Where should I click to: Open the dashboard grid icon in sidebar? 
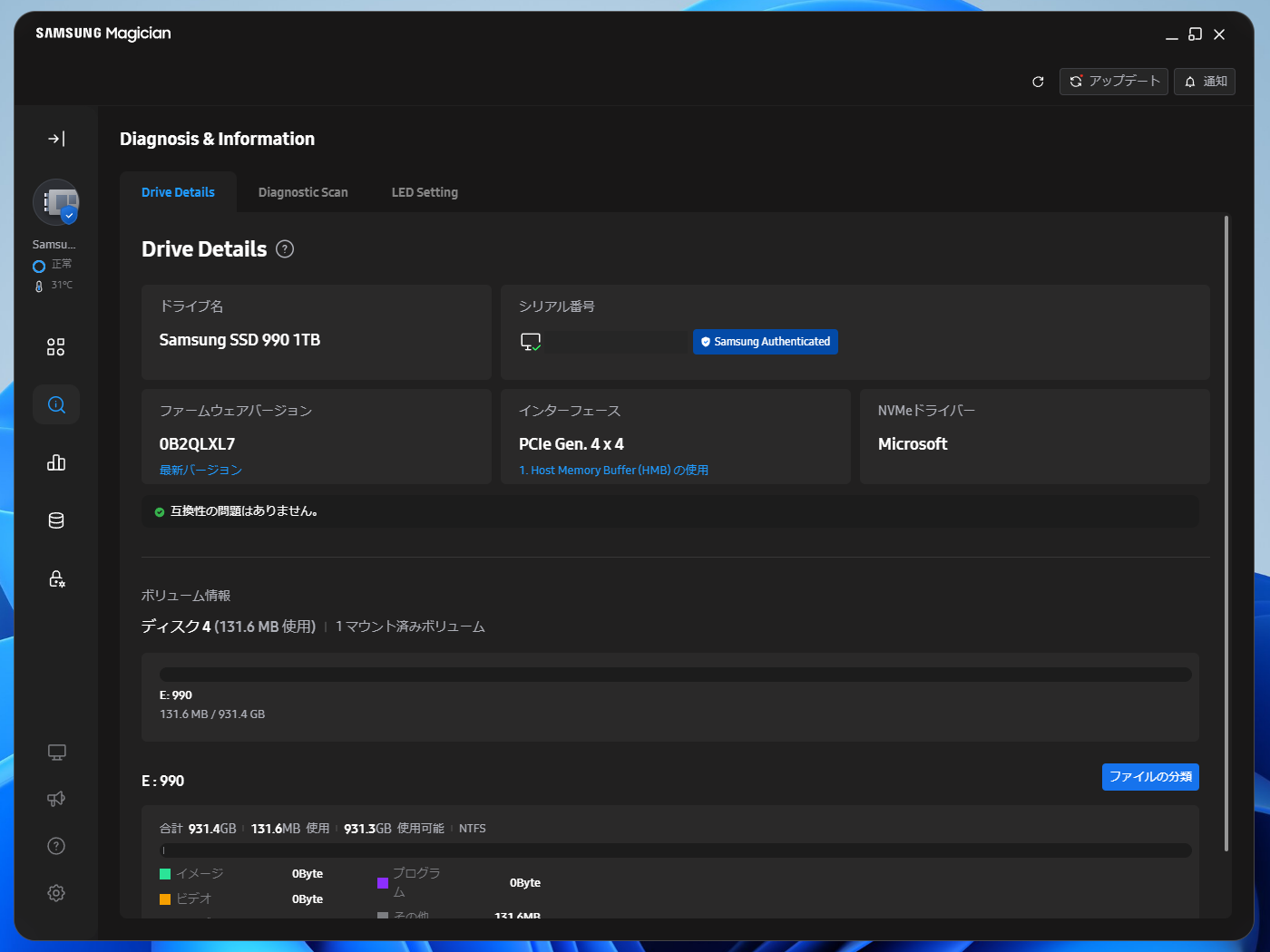[x=56, y=347]
